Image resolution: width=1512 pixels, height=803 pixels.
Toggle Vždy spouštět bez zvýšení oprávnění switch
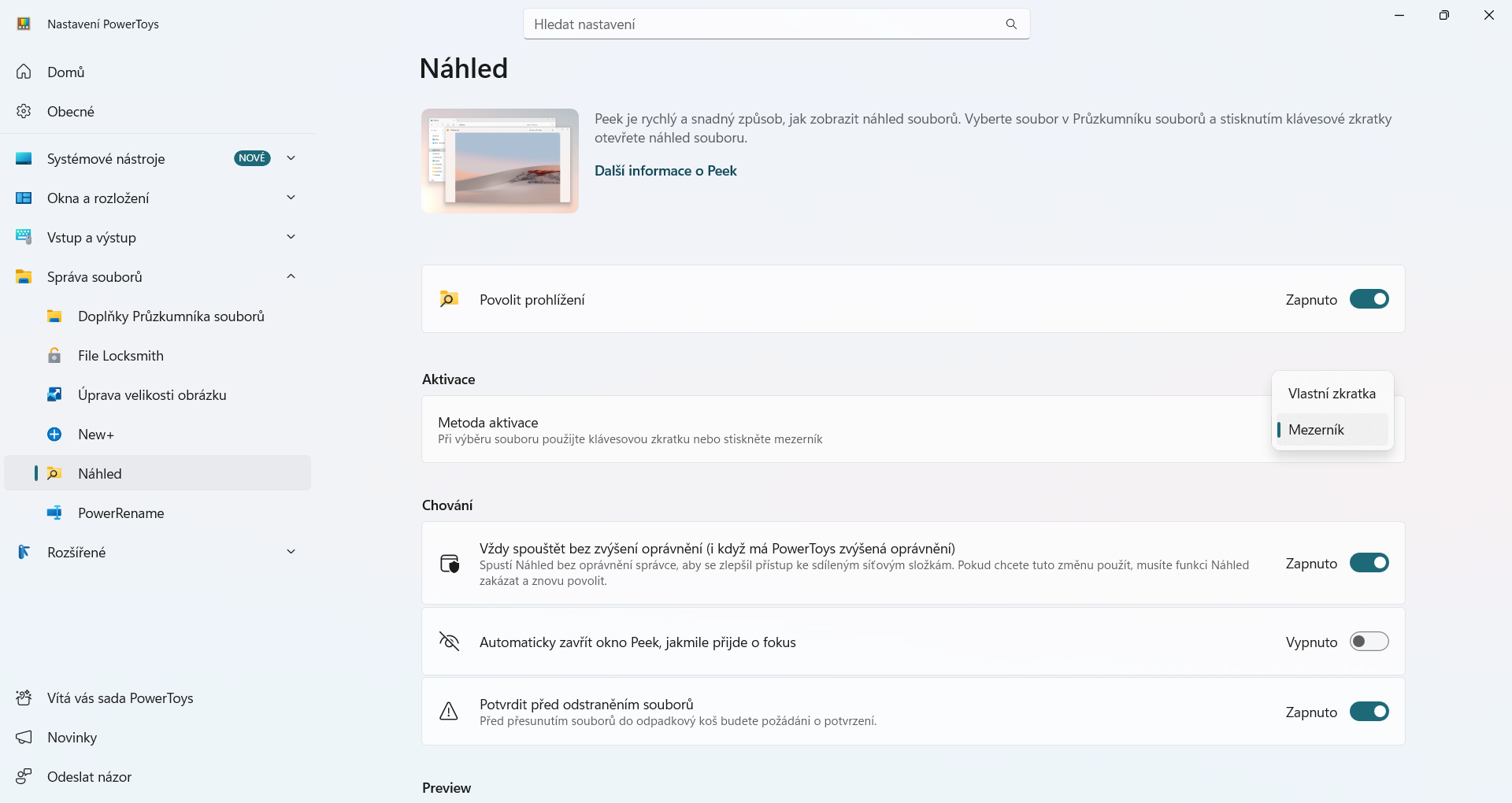pos(1369,563)
